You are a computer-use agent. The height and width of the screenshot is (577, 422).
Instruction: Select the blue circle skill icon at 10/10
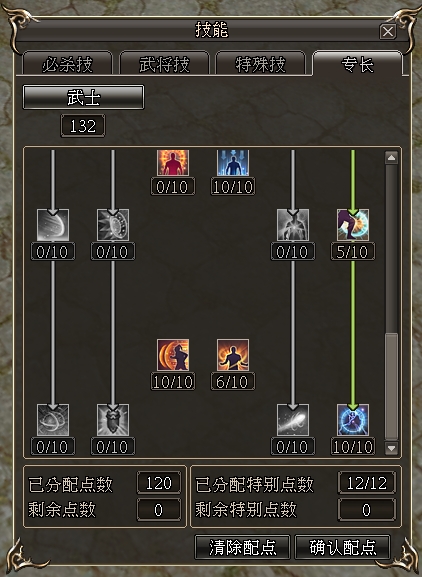point(353,420)
